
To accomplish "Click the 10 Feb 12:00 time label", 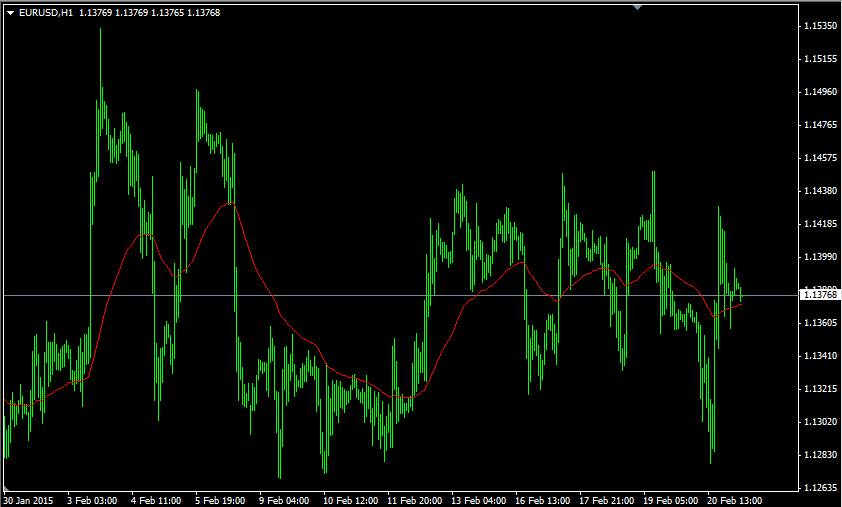I will (351, 501).
